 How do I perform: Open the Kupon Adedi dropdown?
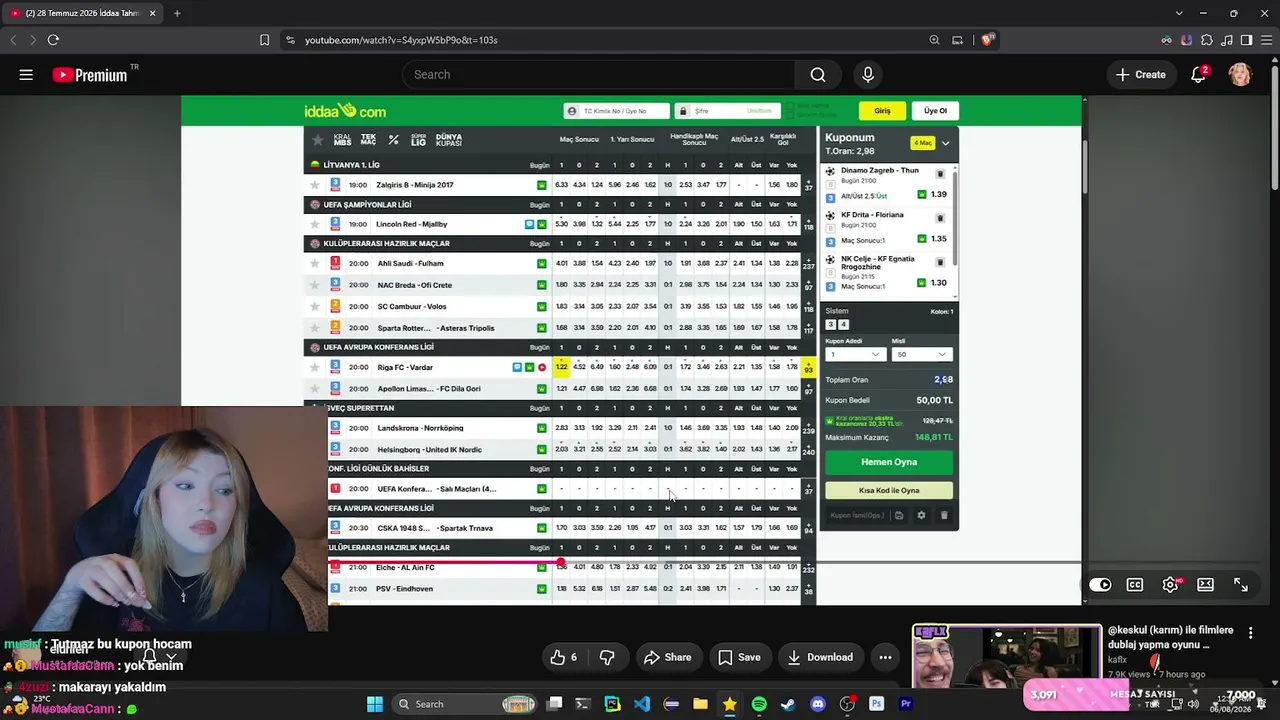[855, 354]
